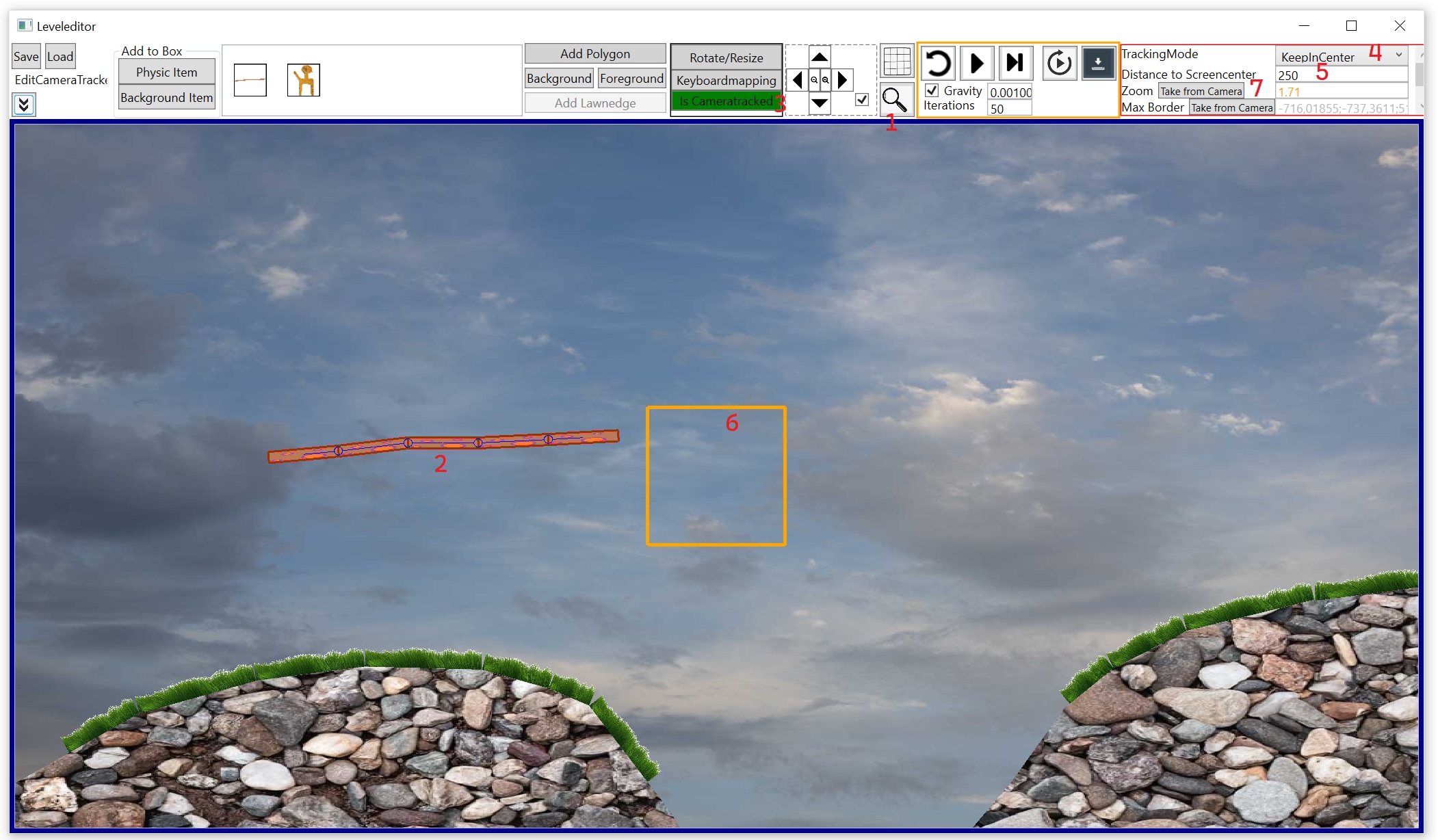Switch to the Background Item tab
Image resolution: width=1438 pixels, height=840 pixels.
click(166, 98)
